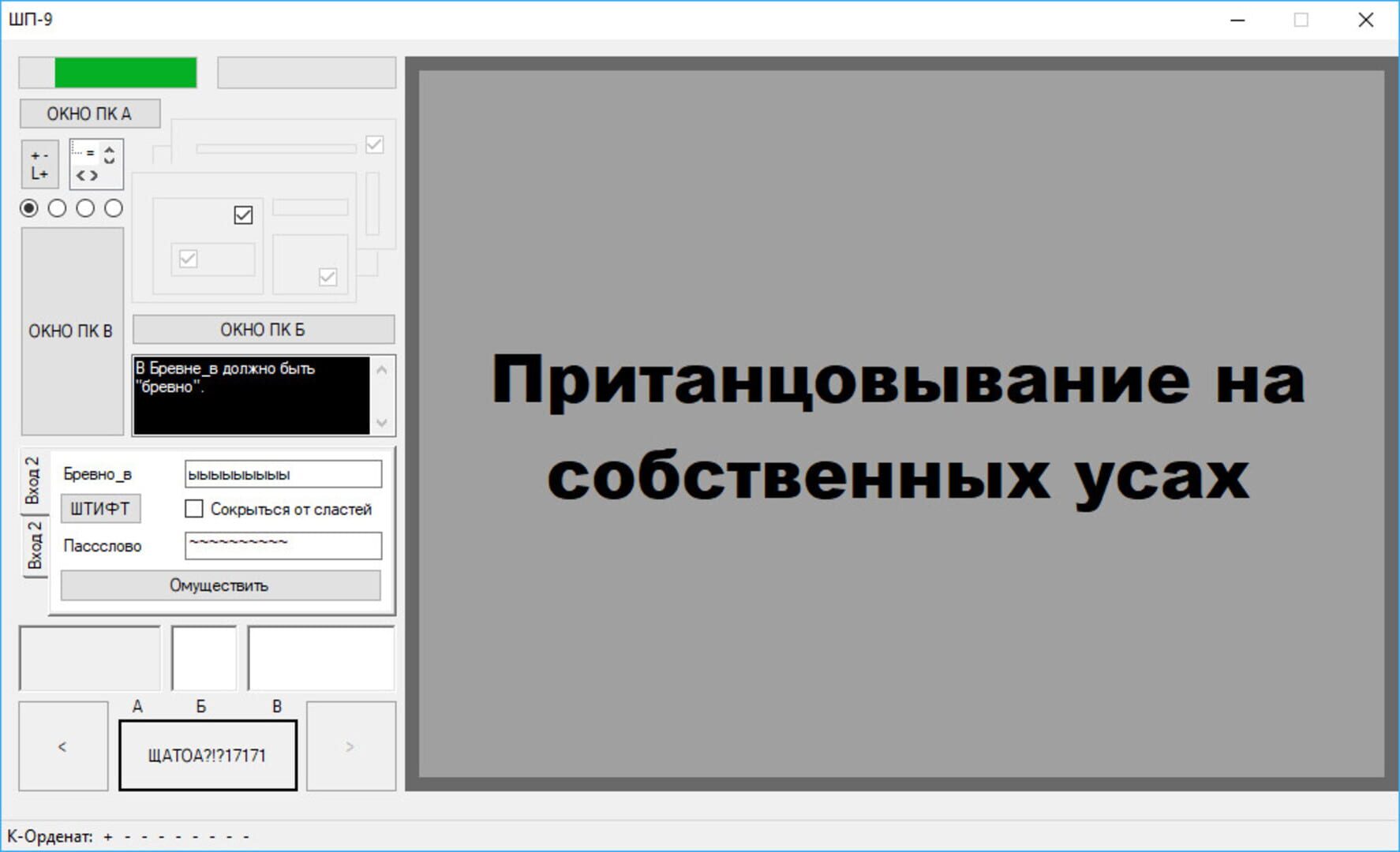
Task: Expand the "< >" selector control
Action: point(87,174)
